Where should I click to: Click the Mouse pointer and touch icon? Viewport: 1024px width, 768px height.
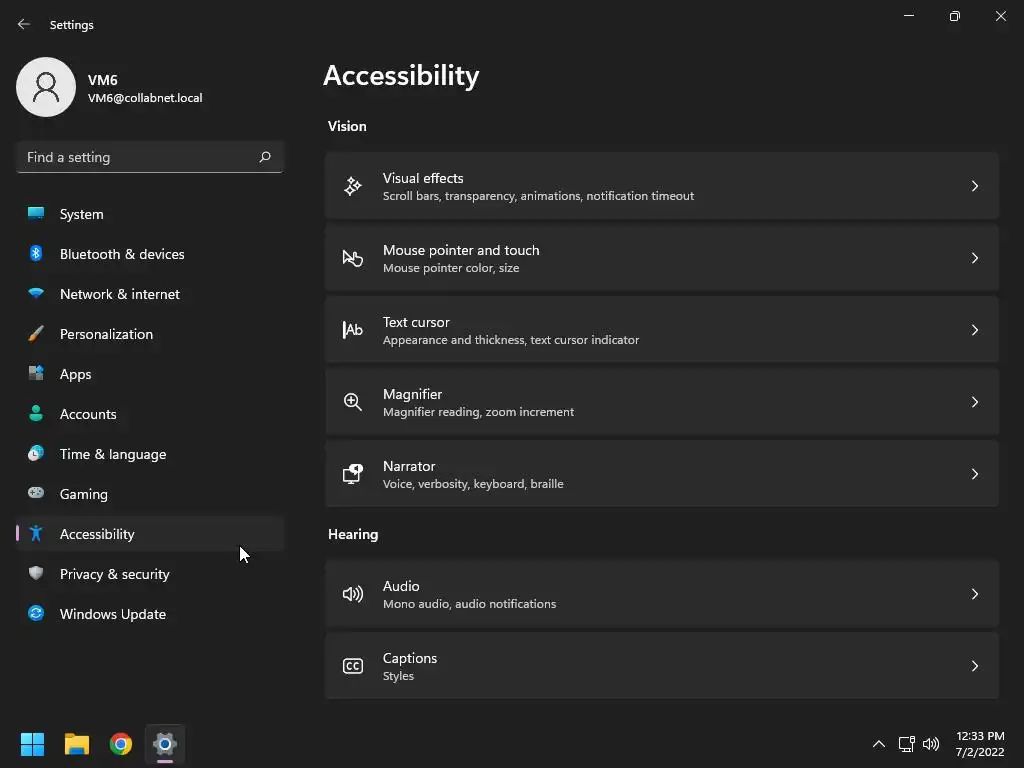coord(352,258)
